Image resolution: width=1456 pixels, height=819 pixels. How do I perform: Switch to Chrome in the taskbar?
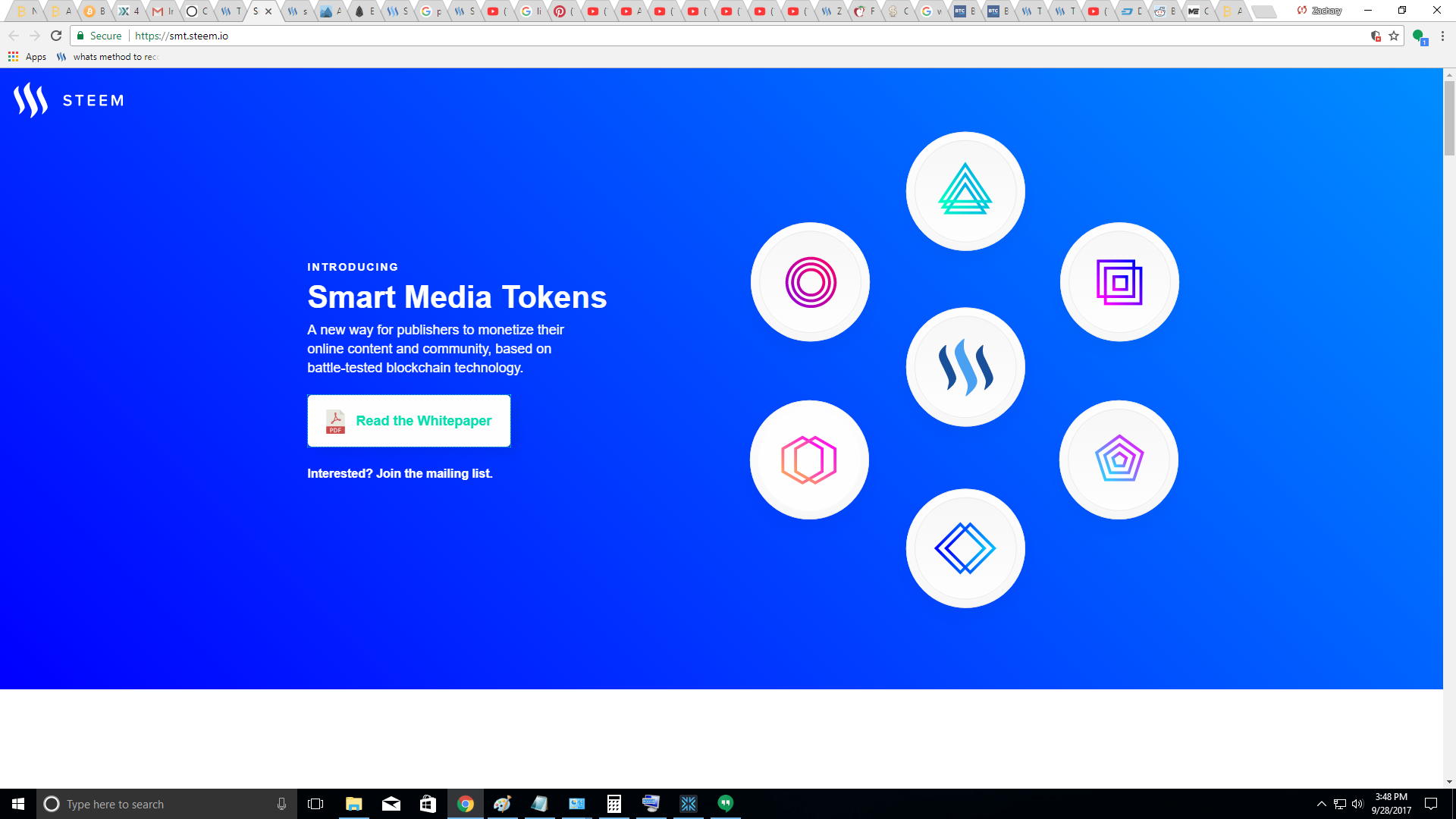coord(466,804)
